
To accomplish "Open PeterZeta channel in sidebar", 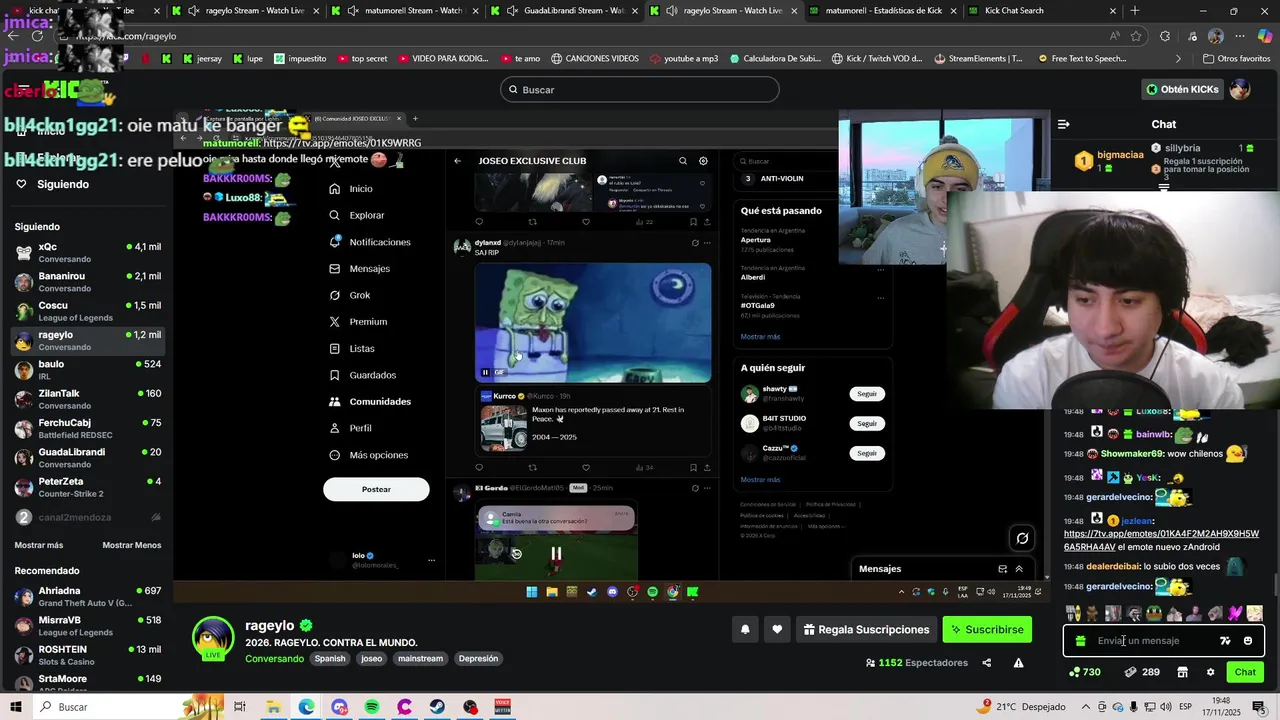I will click(88, 487).
